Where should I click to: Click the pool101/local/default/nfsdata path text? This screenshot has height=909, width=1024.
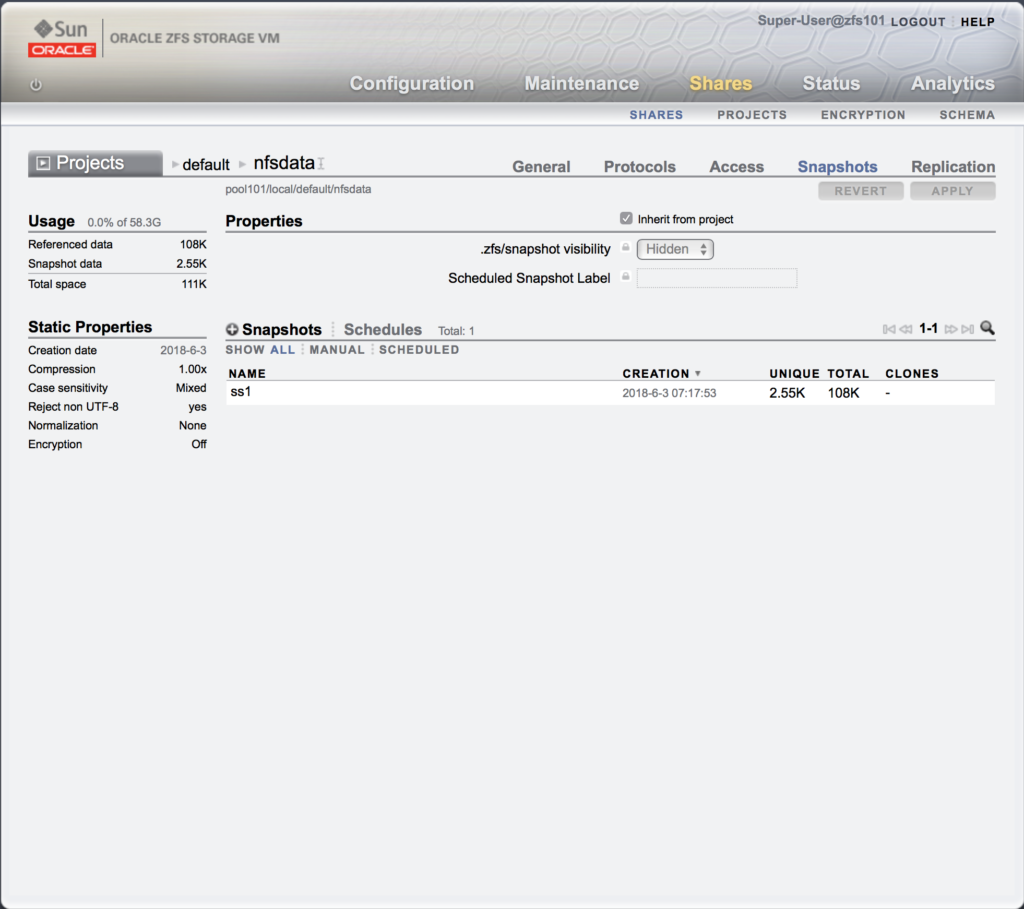tap(298, 189)
